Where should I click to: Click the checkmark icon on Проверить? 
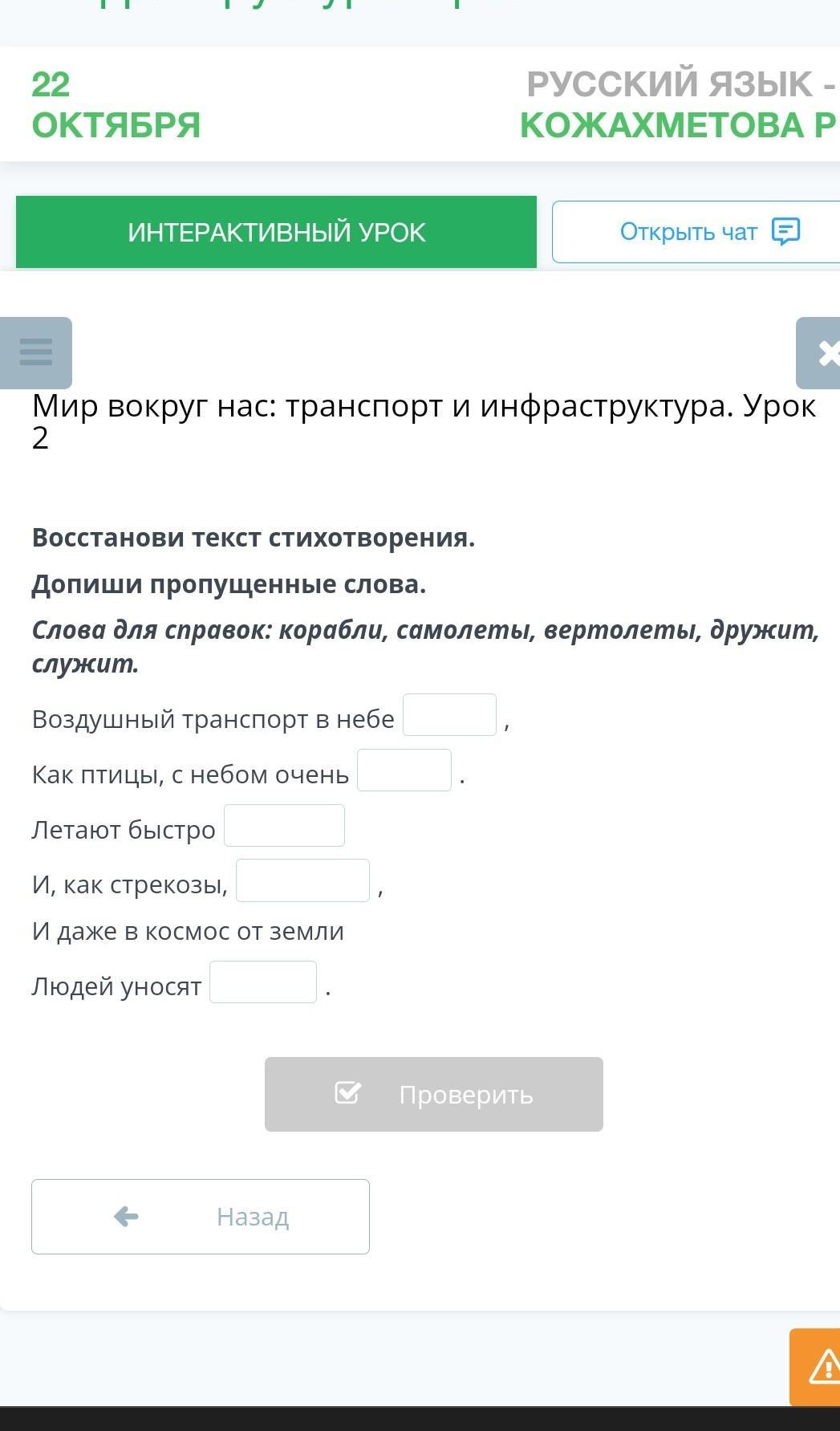(347, 1093)
